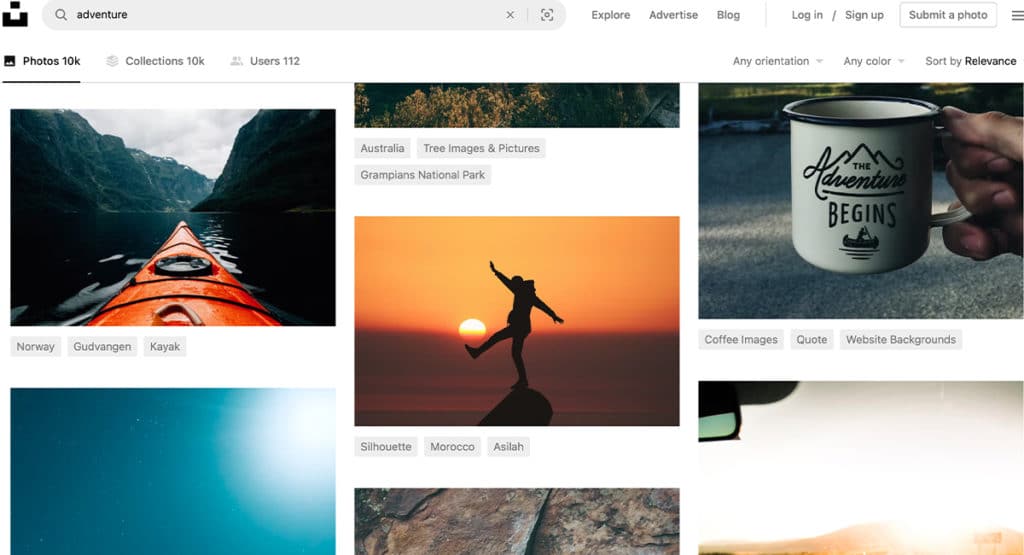Click the Kayak tag
1024x555 pixels.
[165, 346]
